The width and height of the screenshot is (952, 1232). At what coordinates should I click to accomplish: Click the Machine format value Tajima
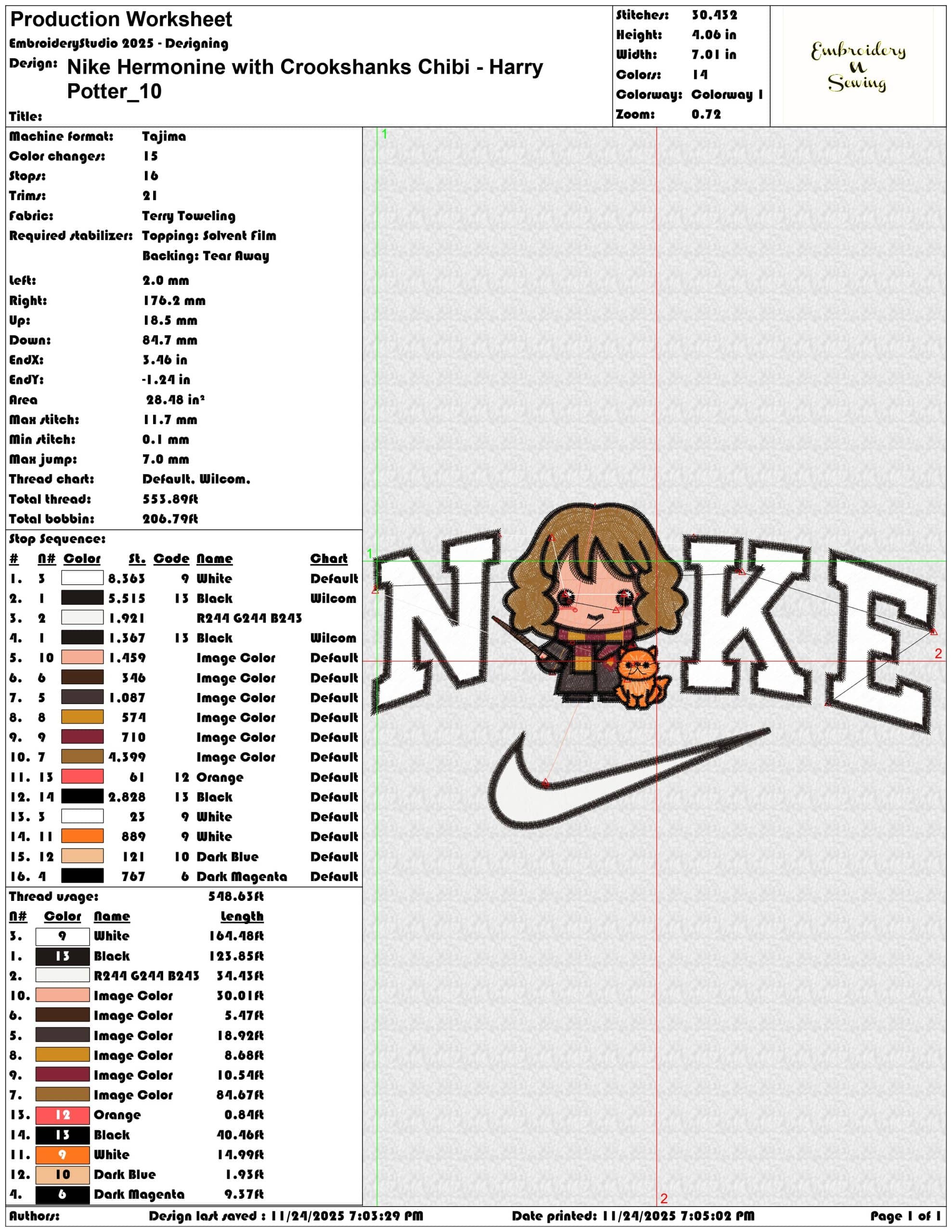(x=164, y=137)
